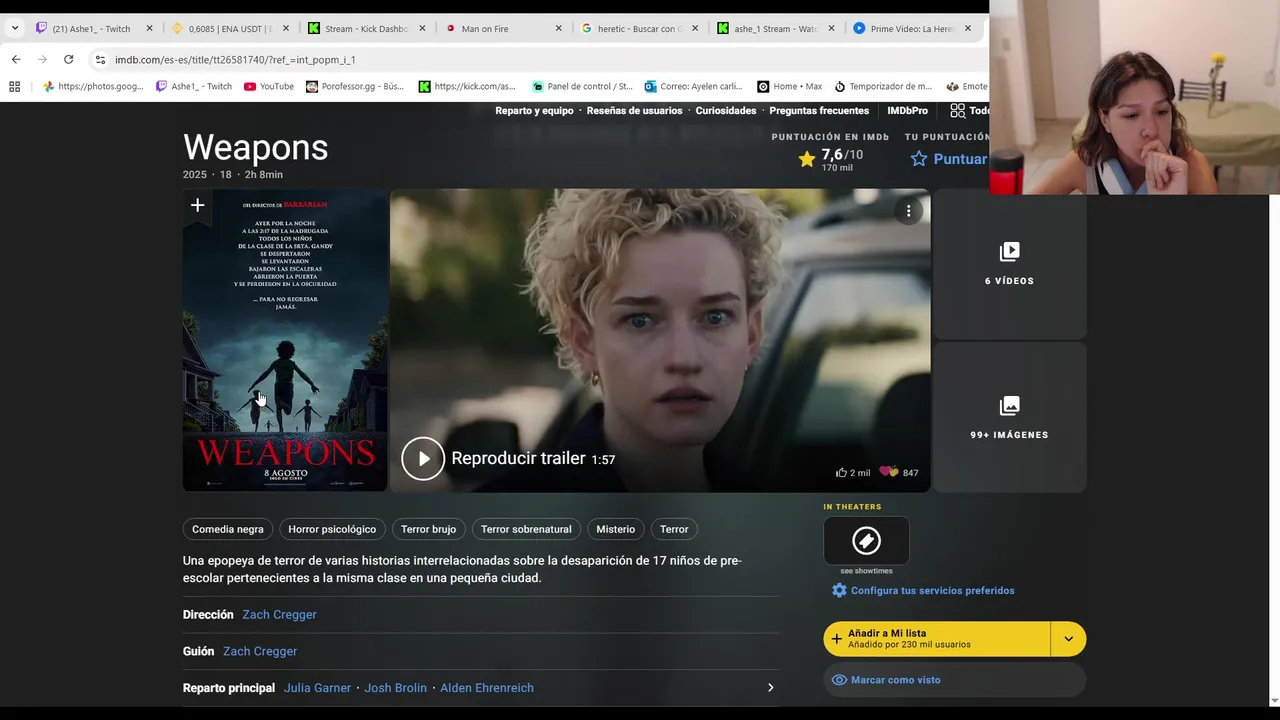Open the Misterio genre chip

click(x=615, y=529)
